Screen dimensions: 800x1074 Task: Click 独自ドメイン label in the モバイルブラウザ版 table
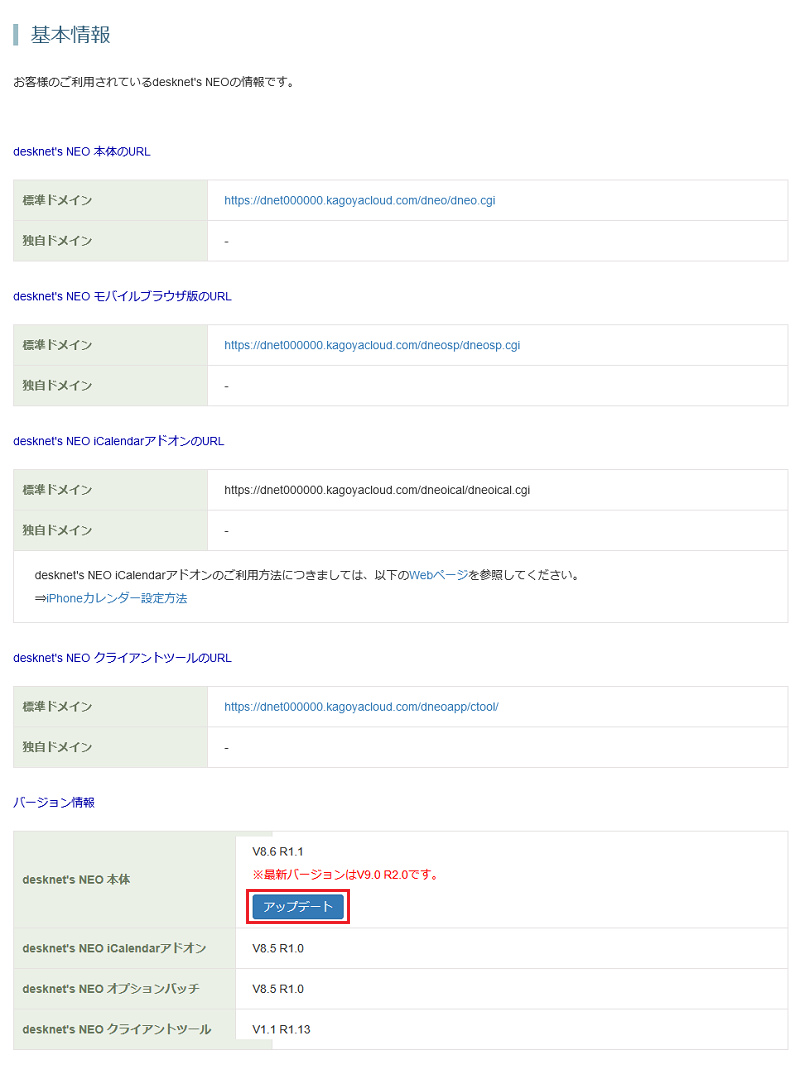tap(57, 386)
